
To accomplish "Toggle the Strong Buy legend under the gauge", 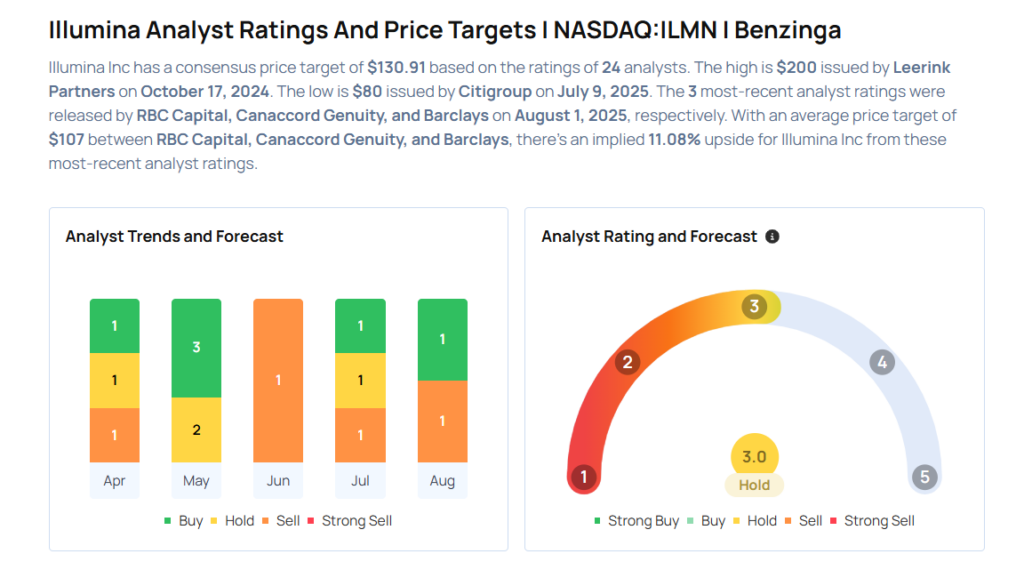I will 636,521.
